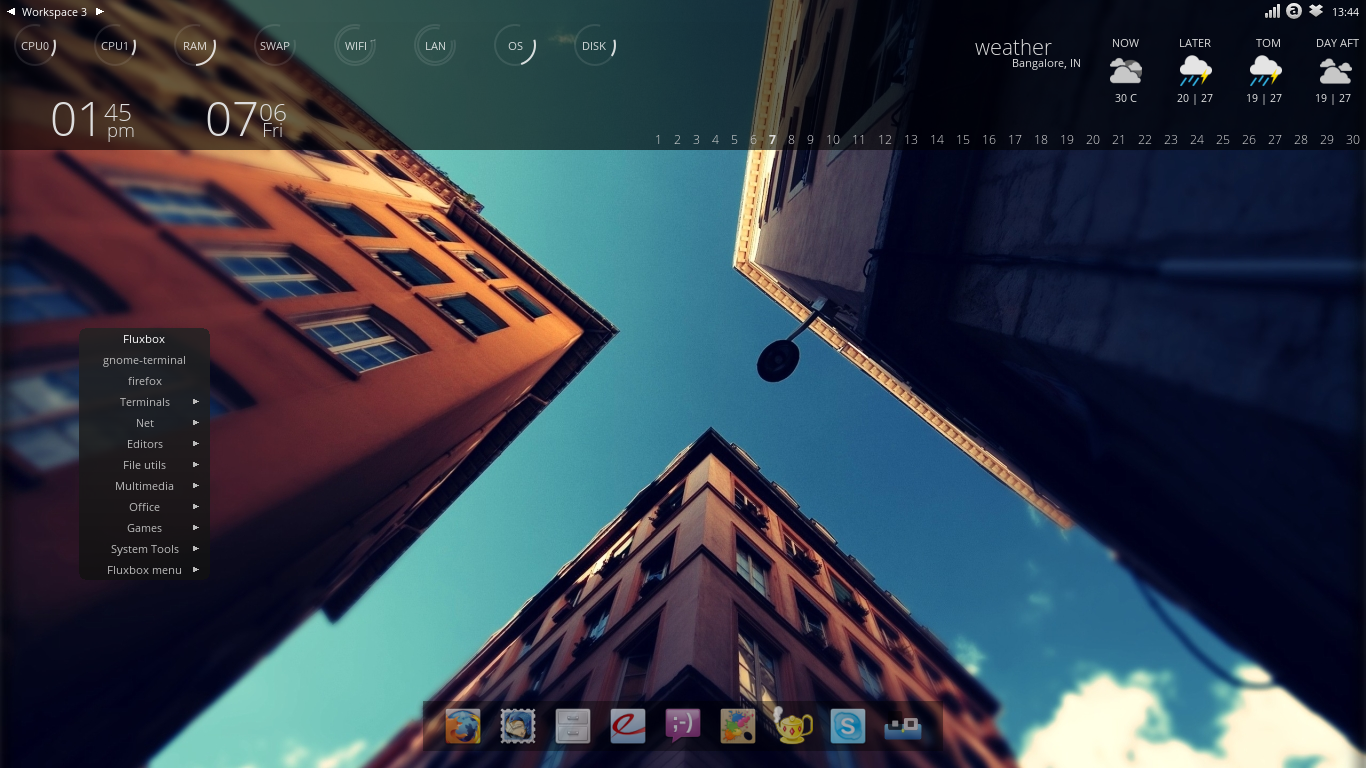
Task: Open Thunderbird mail icon in the dock
Action: point(517,727)
